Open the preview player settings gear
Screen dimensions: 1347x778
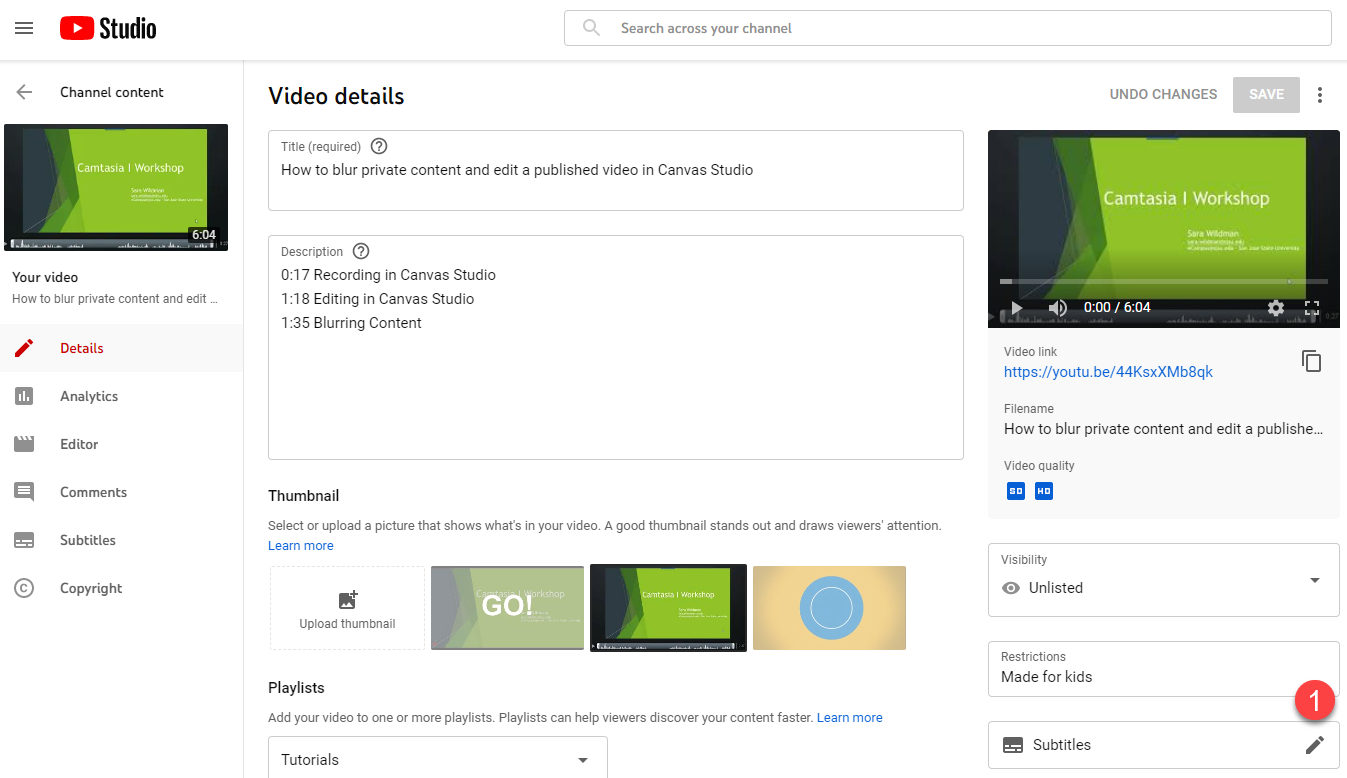click(x=1276, y=308)
